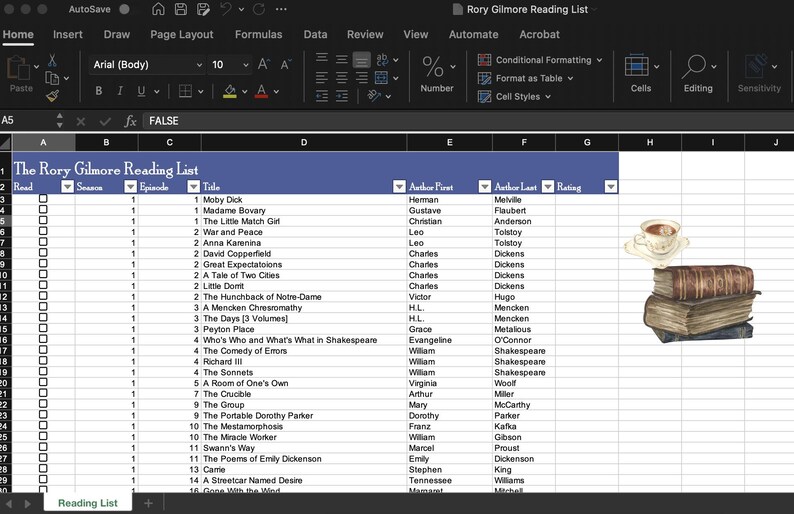The height and width of the screenshot is (514, 794).
Task: Check the Read box for Madame Bovary
Action: pos(43,209)
